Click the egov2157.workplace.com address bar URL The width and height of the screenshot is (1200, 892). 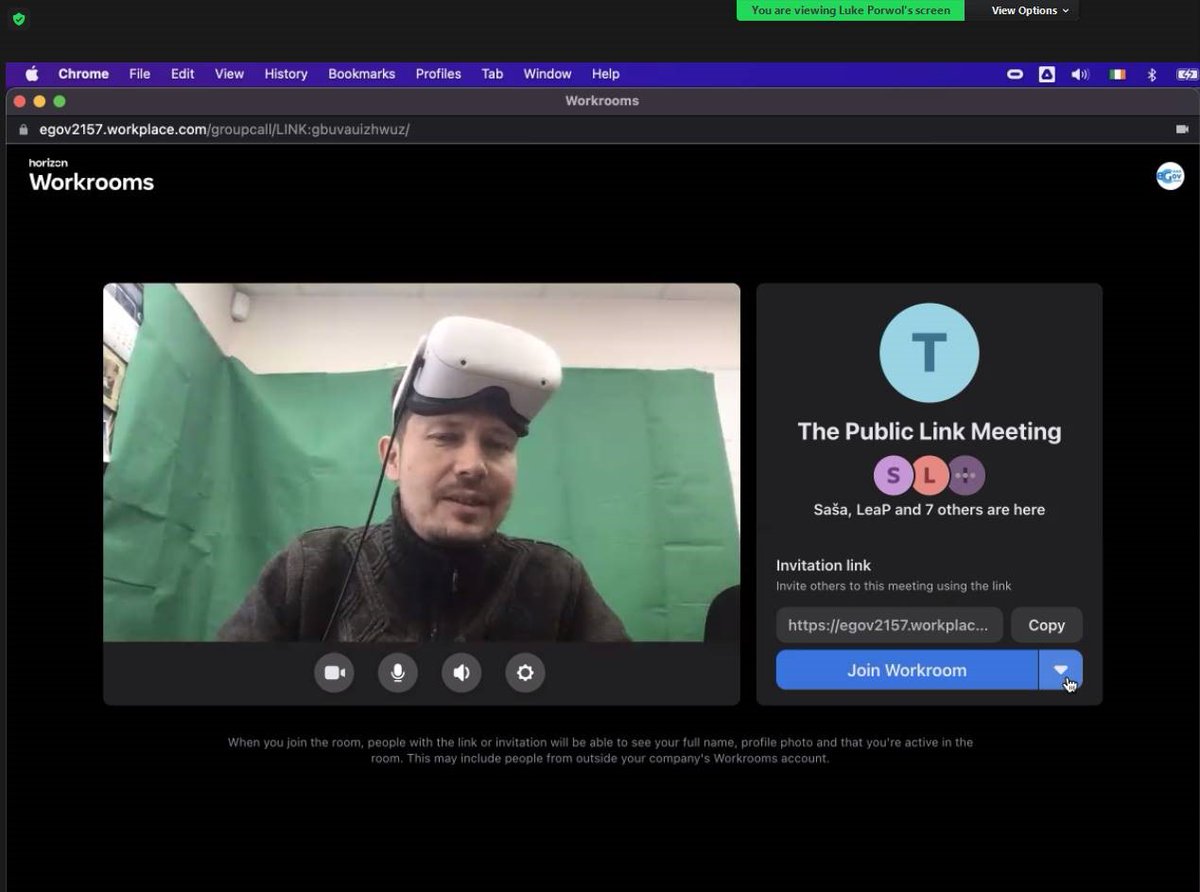point(225,129)
